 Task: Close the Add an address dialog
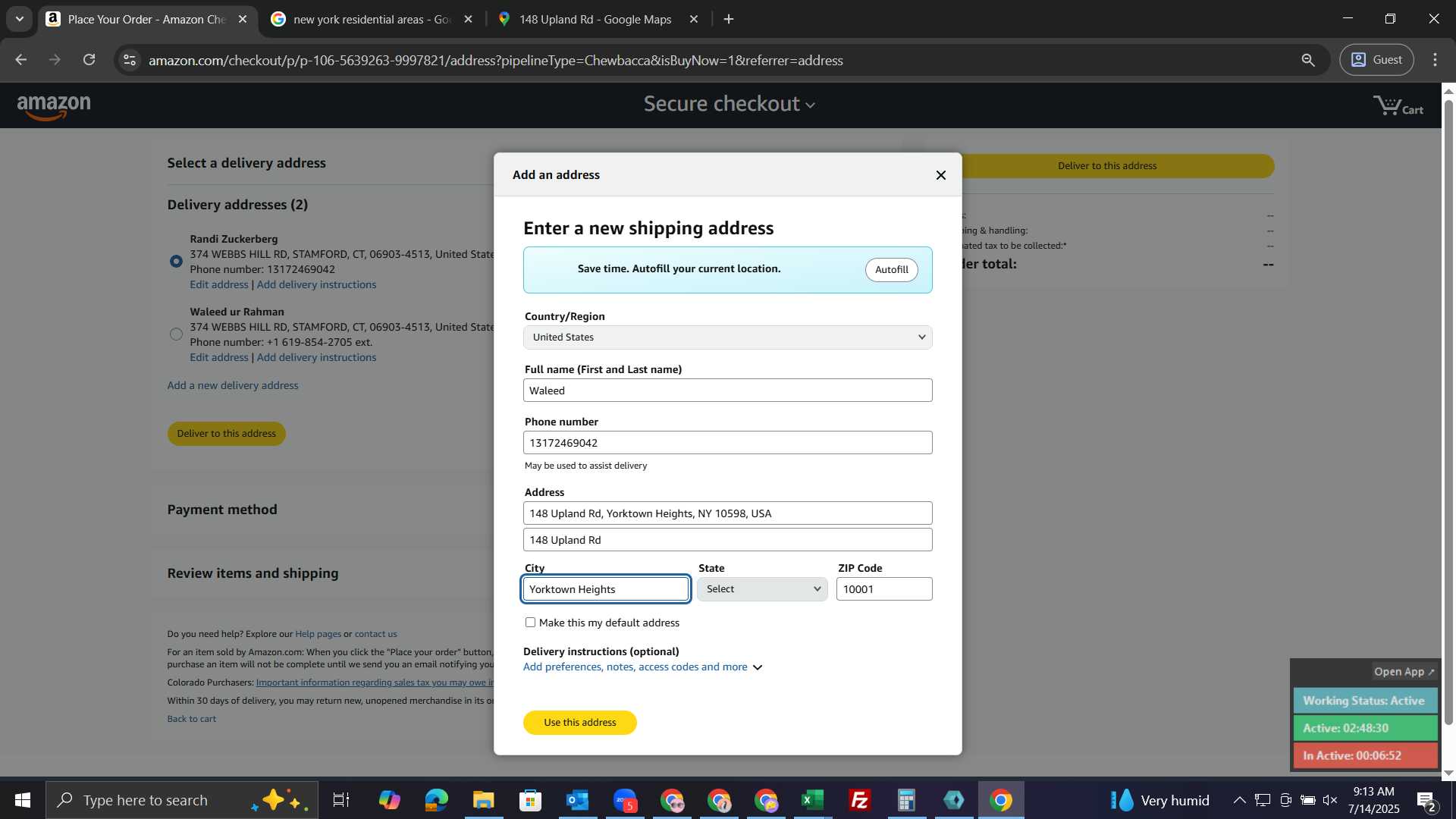[x=941, y=175]
